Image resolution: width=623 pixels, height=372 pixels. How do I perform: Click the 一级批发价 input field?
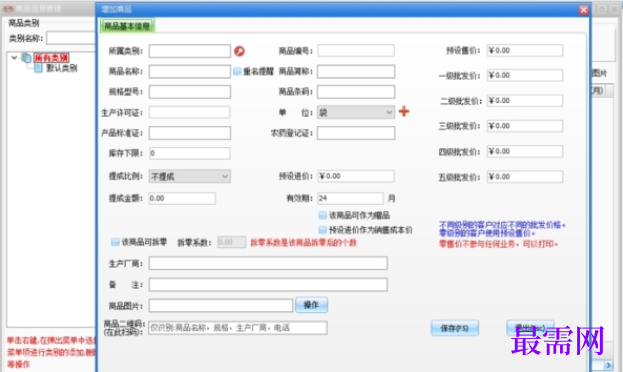(x=525, y=75)
